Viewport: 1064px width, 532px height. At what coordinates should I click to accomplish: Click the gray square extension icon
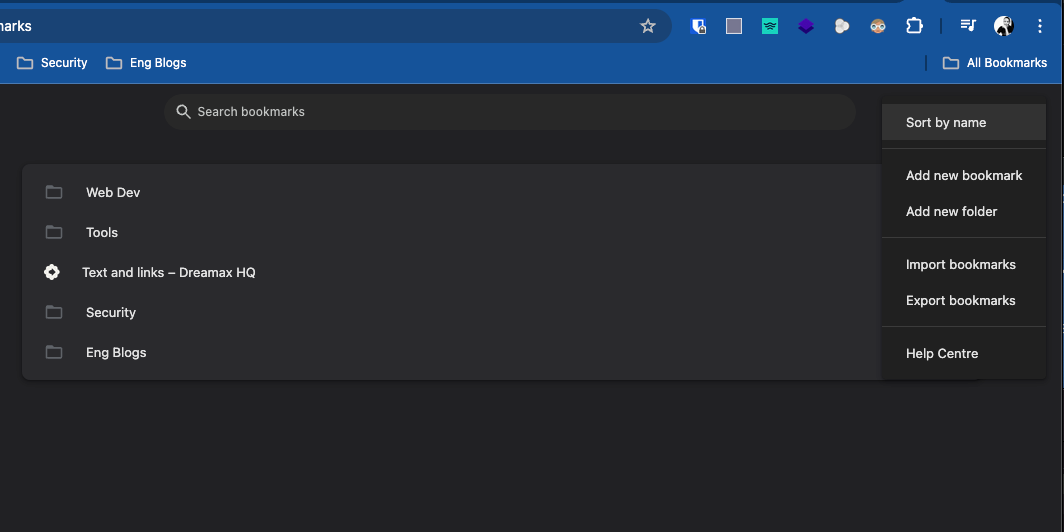(734, 26)
